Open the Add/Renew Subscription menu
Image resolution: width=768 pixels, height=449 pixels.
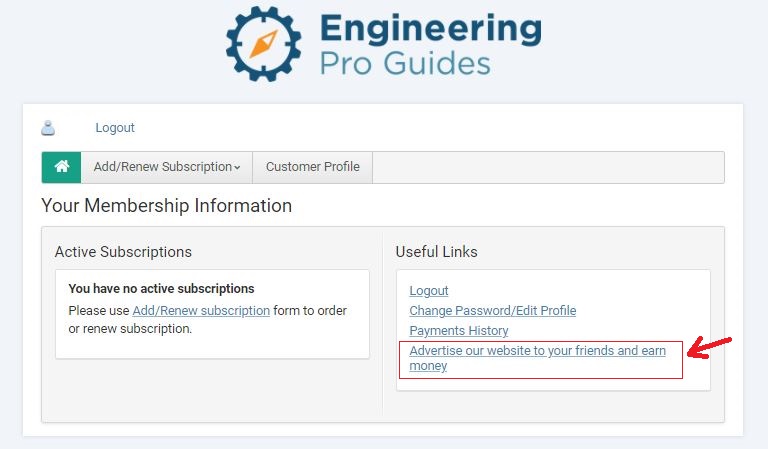pos(167,167)
